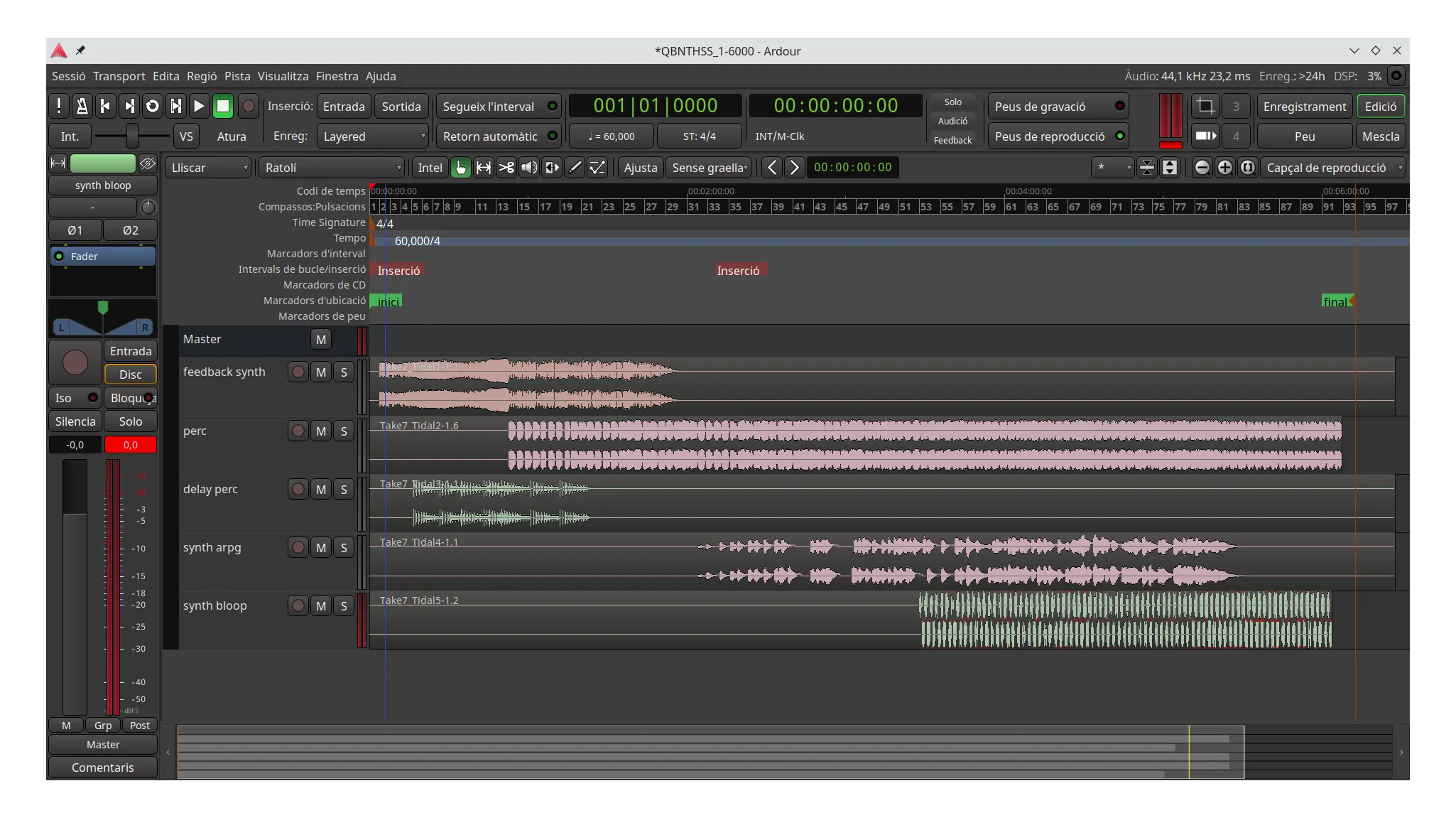Click the tempo button showing 60,000
The image size is (1456, 835).
612,136
